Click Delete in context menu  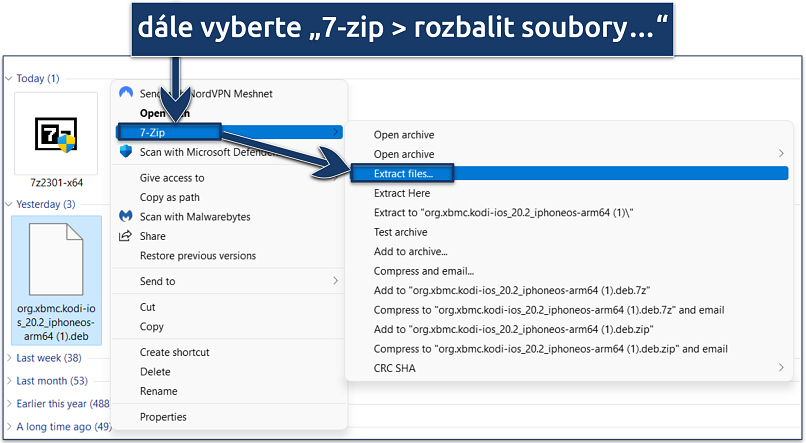tap(155, 372)
